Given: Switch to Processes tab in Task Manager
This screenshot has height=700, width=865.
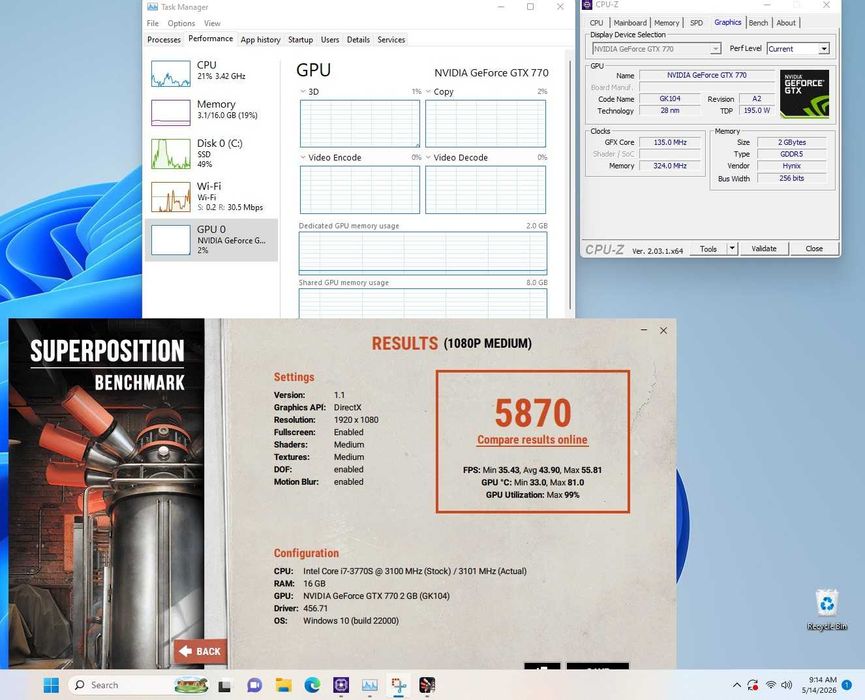Looking at the screenshot, I should [x=164, y=40].
